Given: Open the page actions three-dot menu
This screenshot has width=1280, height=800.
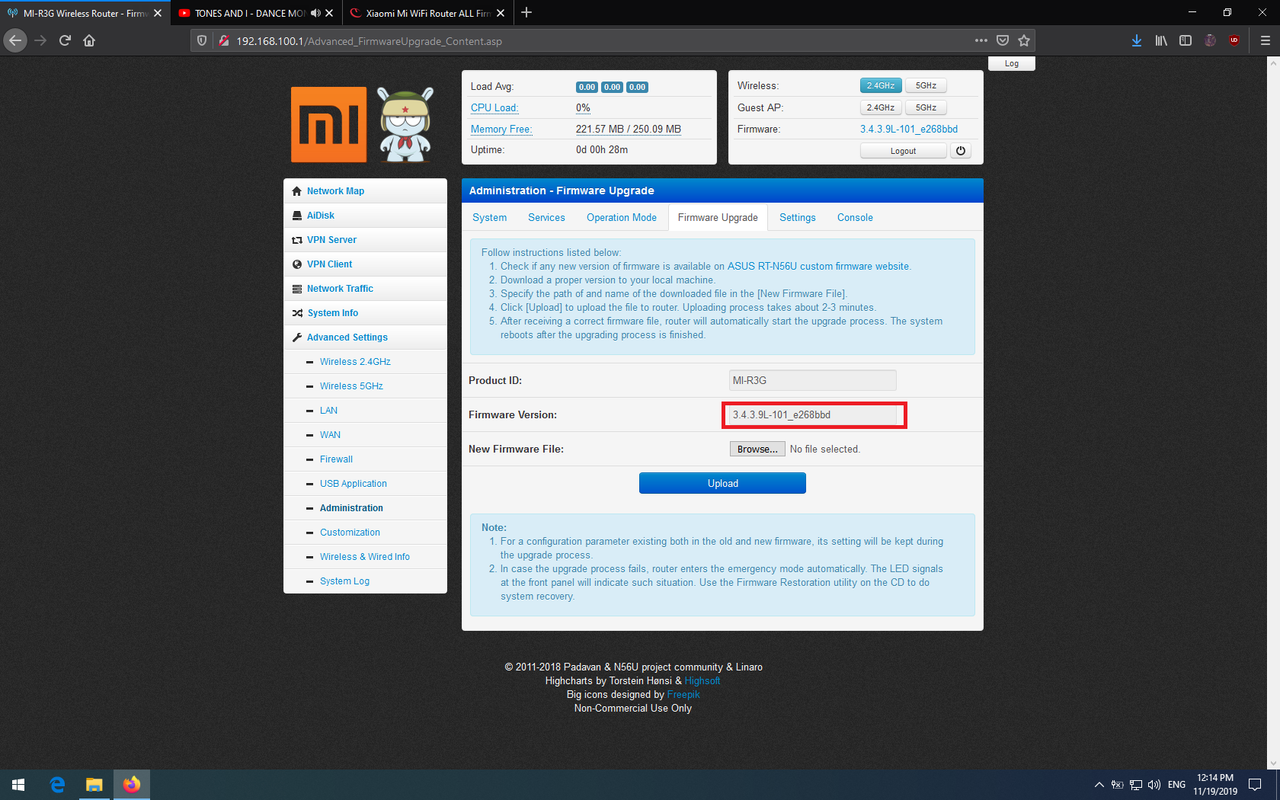Looking at the screenshot, I should [981, 41].
